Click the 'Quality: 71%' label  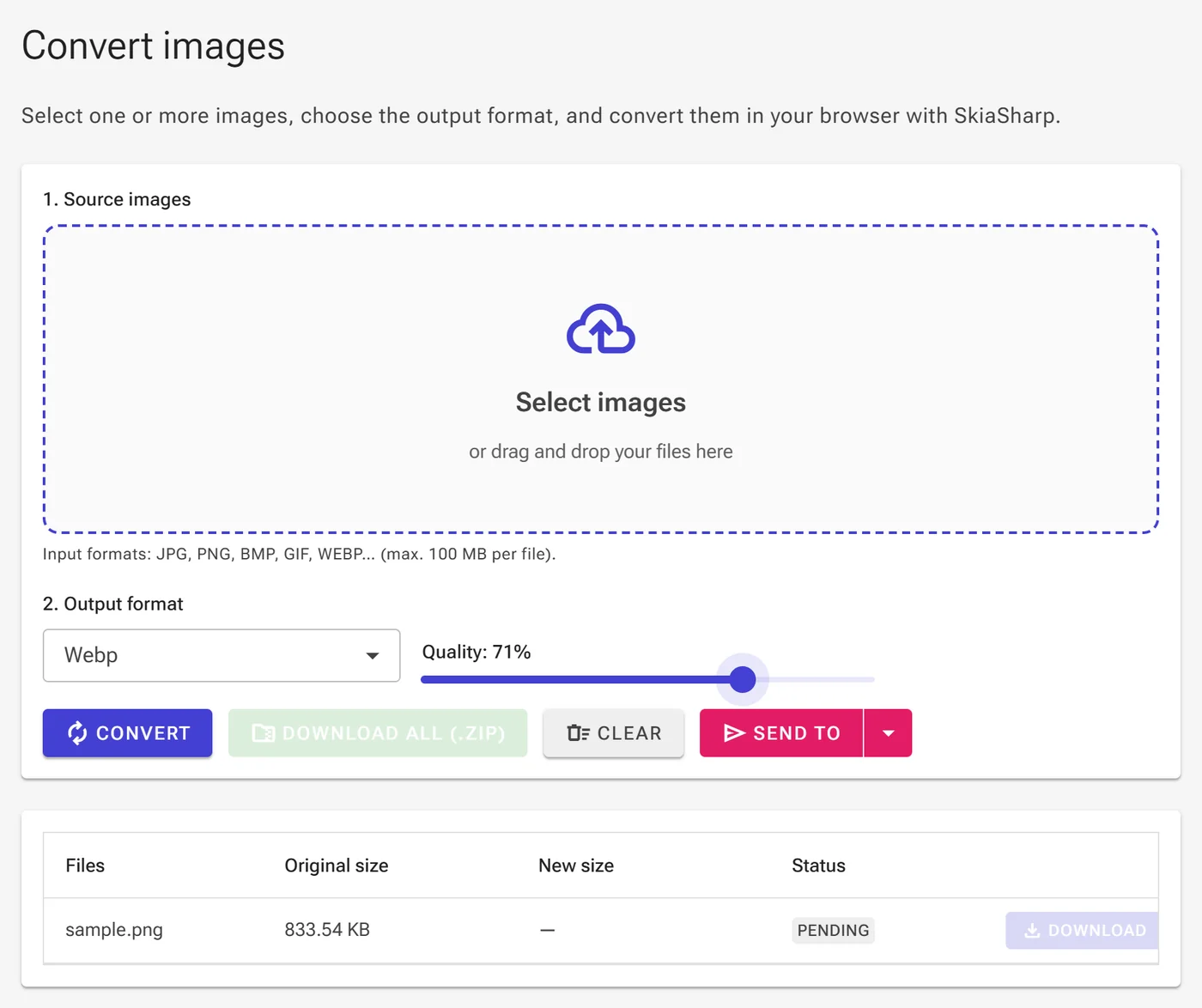point(477,652)
